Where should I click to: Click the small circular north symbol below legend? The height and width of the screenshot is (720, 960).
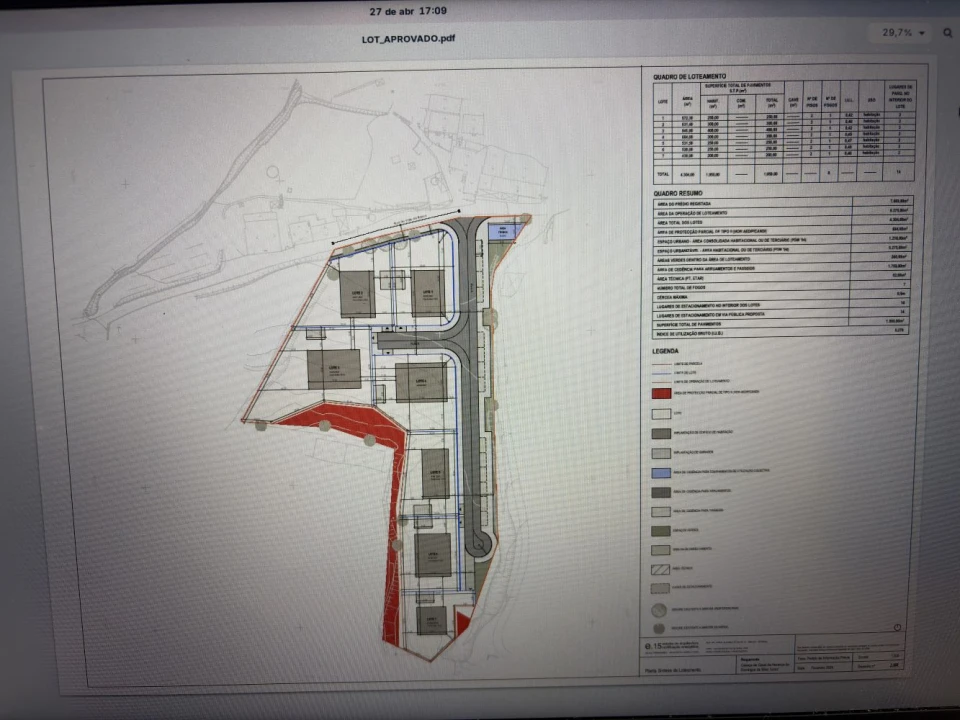[897, 627]
